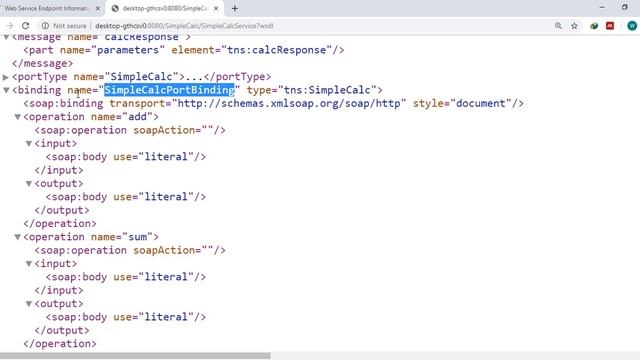Click the zoom magnifier icon in address bar
This screenshot has height=360, width=640.
[558, 26]
